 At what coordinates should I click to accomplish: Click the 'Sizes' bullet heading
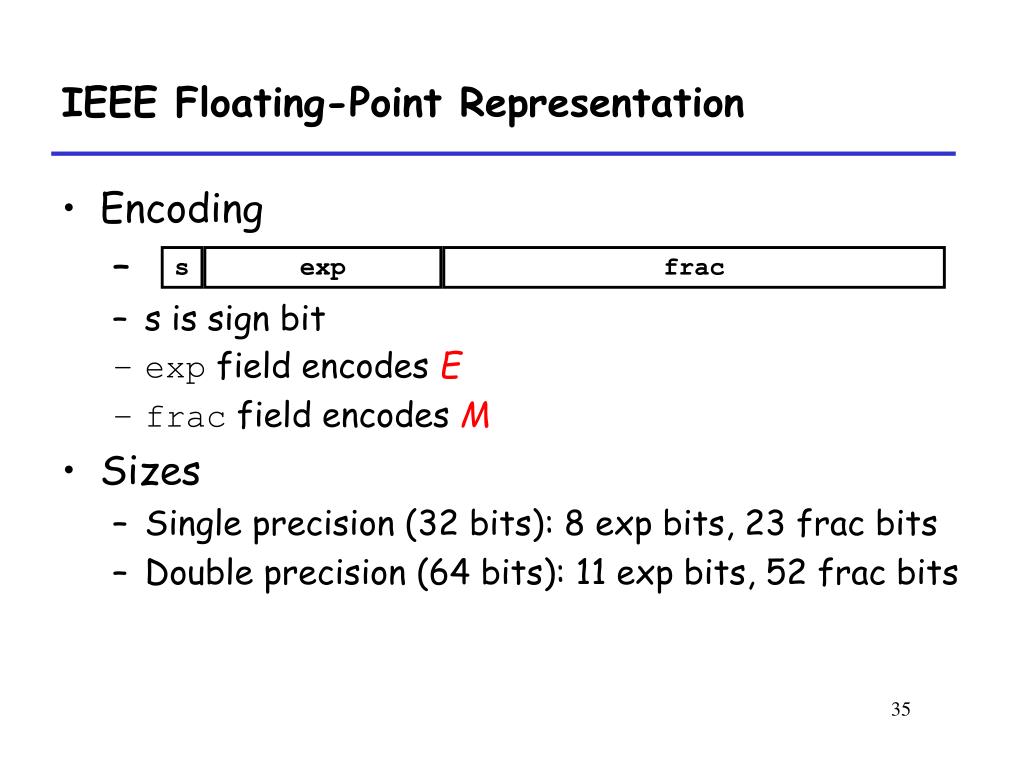(x=150, y=471)
